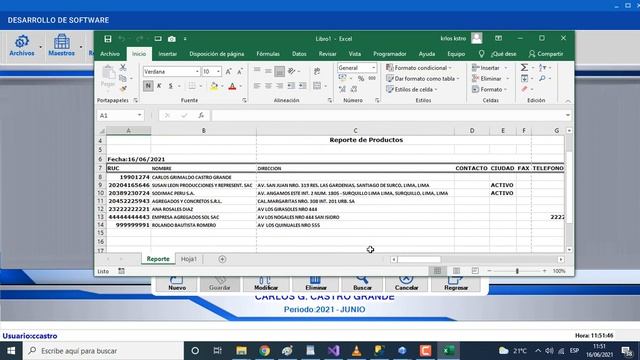The height and width of the screenshot is (360, 640).
Task: Open Formato condicional dropdown
Action: click(x=419, y=68)
